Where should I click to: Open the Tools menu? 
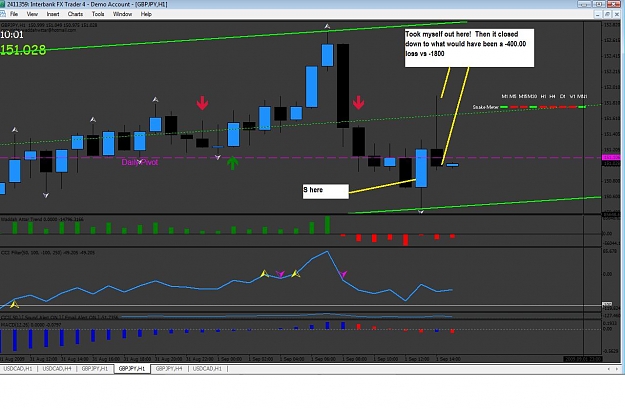(98, 14)
